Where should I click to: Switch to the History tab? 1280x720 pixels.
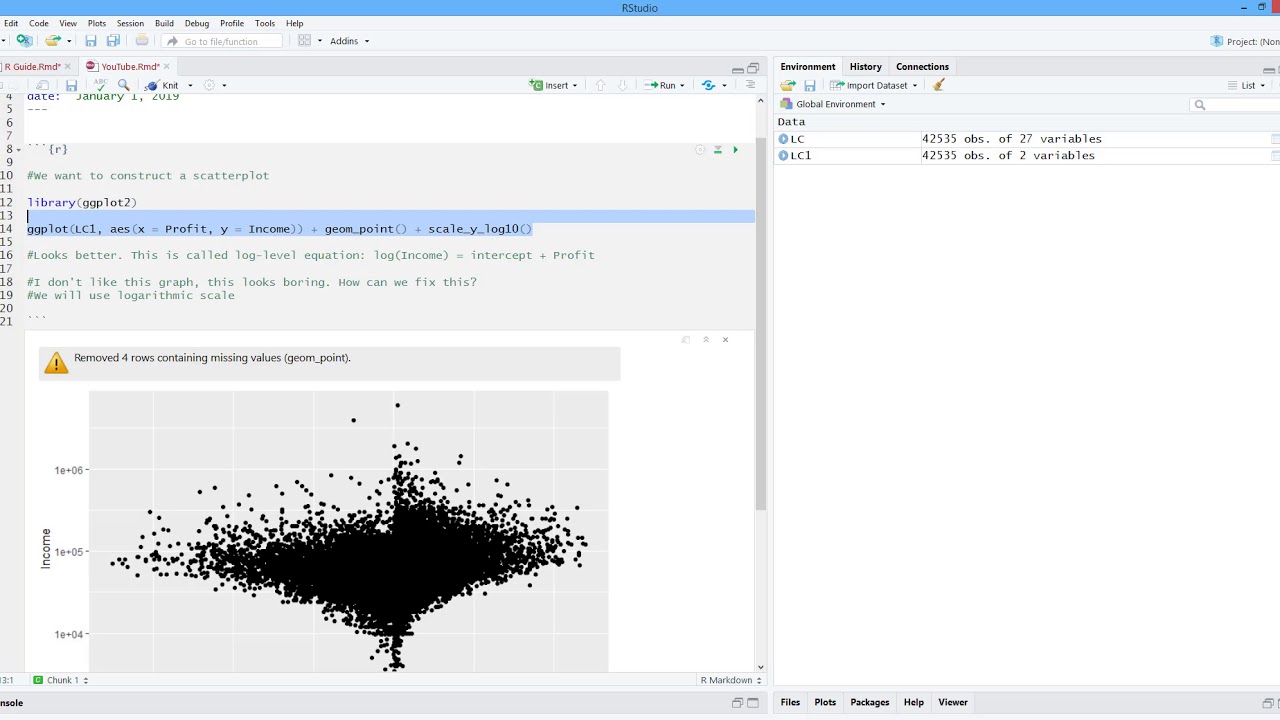(866, 67)
